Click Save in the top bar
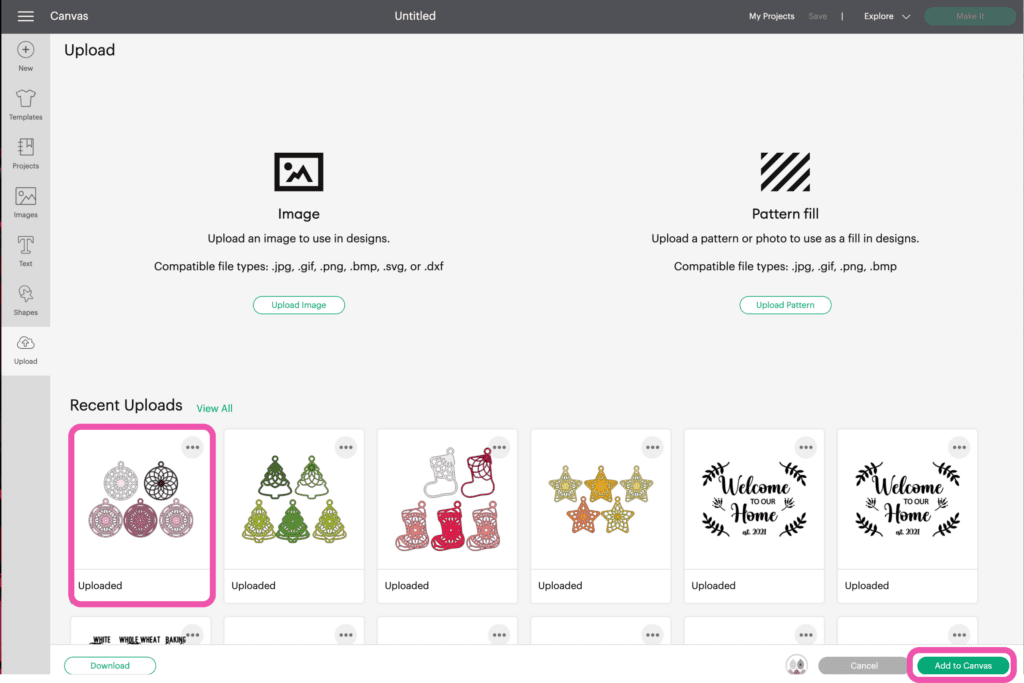Screen dimensions: 1024x683 coord(818,16)
